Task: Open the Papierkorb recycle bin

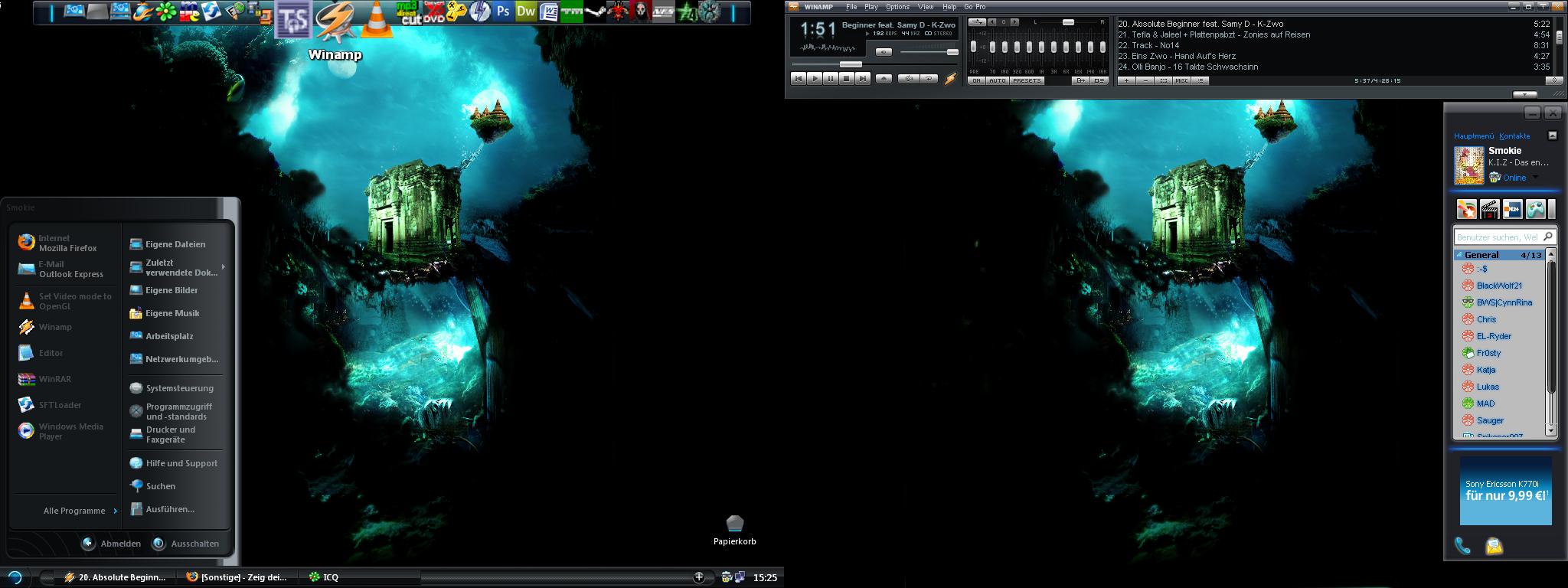Action: [x=735, y=530]
